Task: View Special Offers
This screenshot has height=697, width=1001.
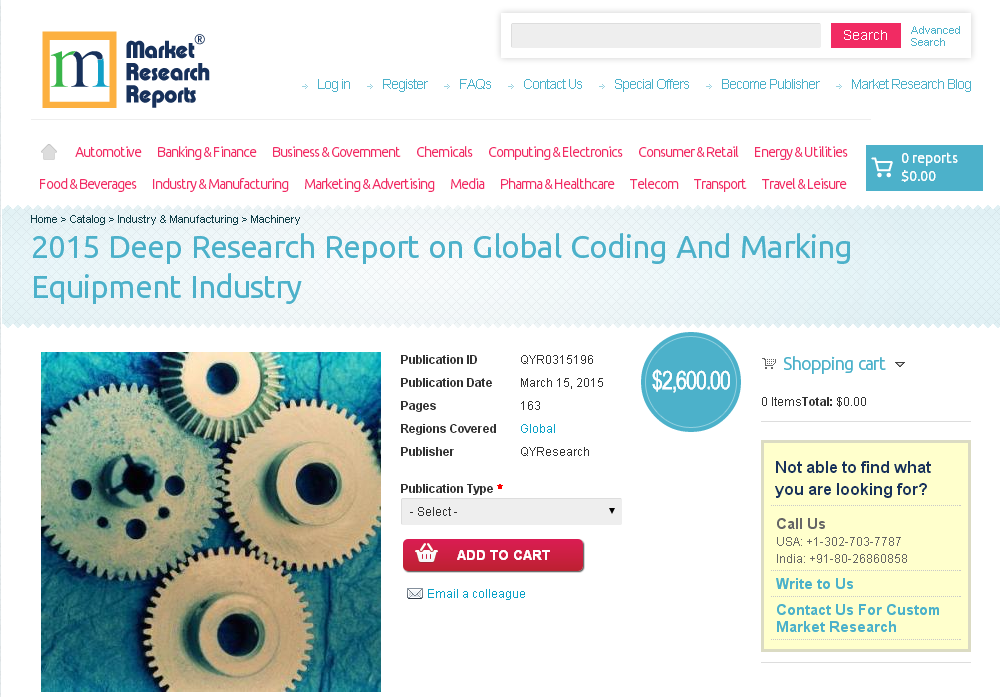Action: (651, 84)
